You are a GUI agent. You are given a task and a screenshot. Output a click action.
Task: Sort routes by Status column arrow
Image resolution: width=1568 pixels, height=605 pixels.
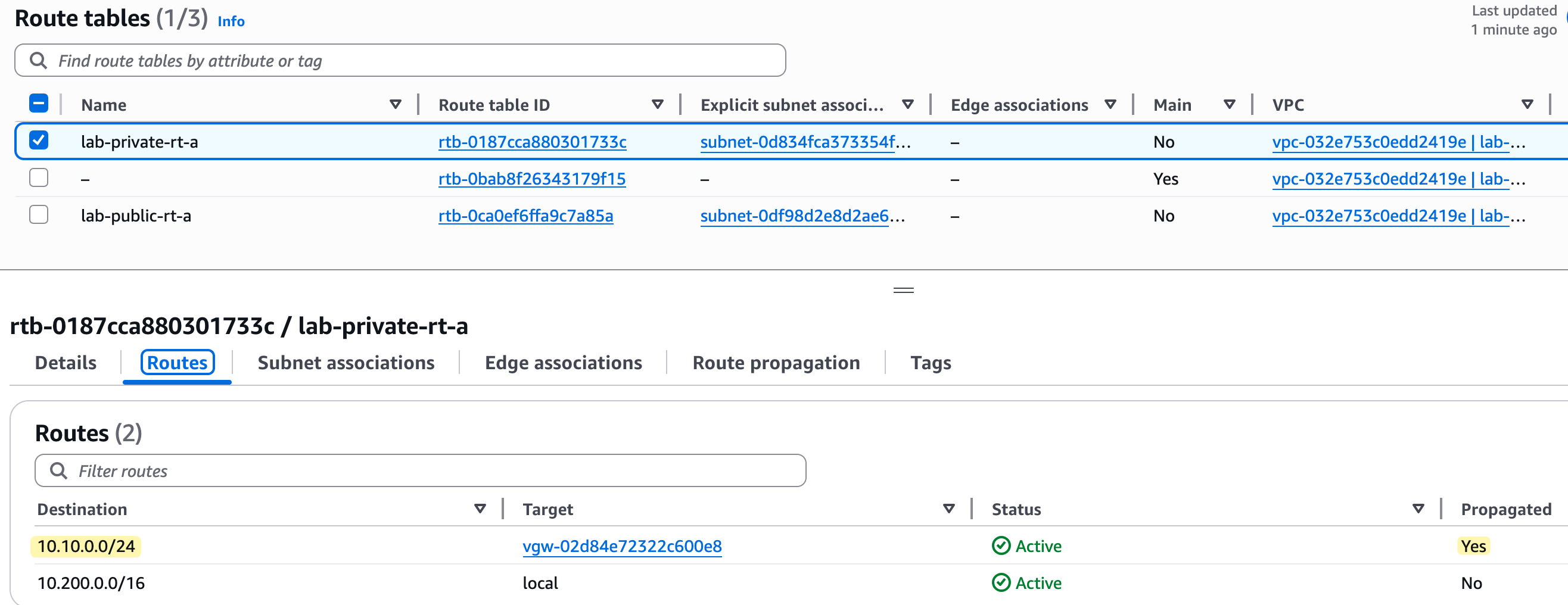[x=1418, y=509]
